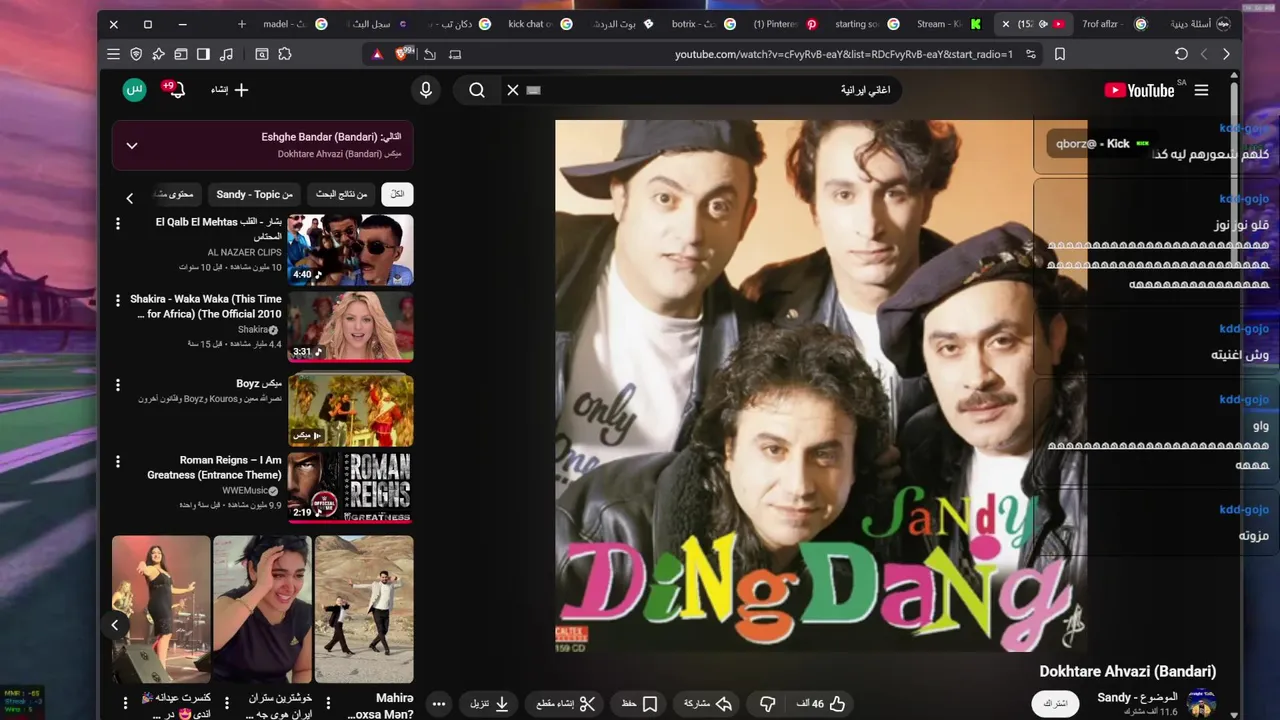Viewport: 1280px width, 720px height.
Task: Open options menu for Shakira Waka Waka
Action: pos(118,301)
